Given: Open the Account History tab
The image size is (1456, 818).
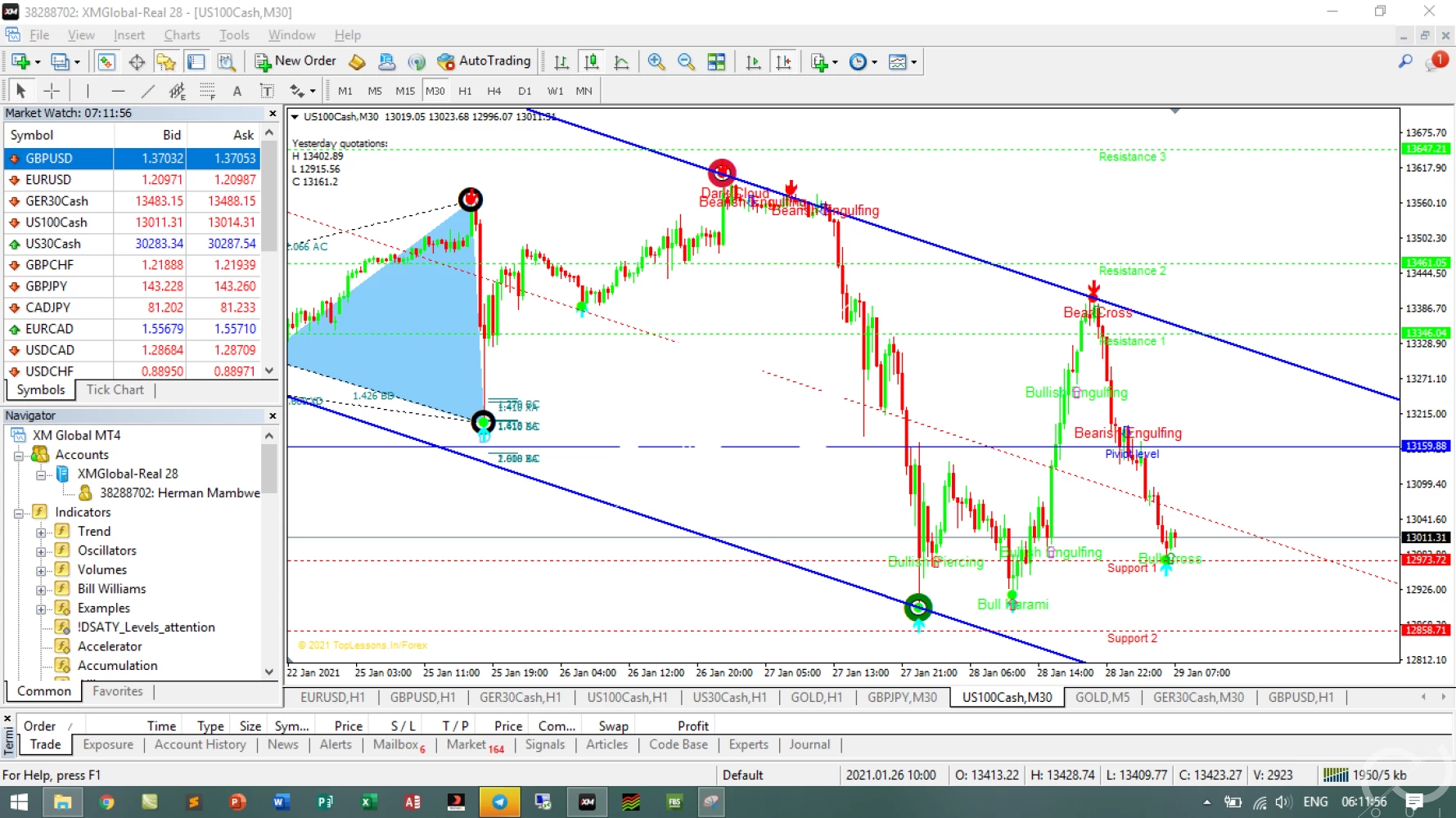Looking at the screenshot, I should tap(200, 744).
